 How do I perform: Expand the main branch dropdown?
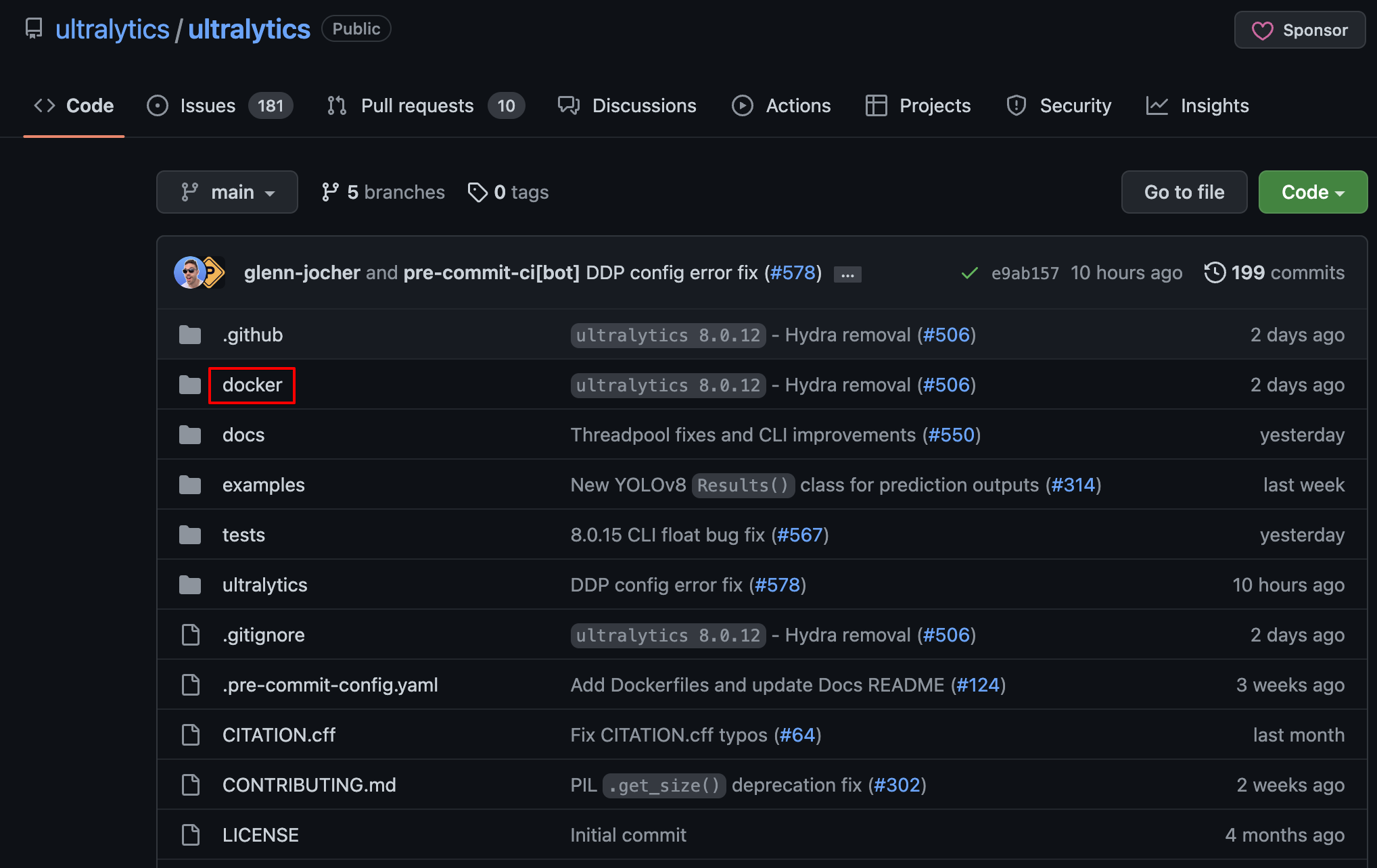(227, 192)
